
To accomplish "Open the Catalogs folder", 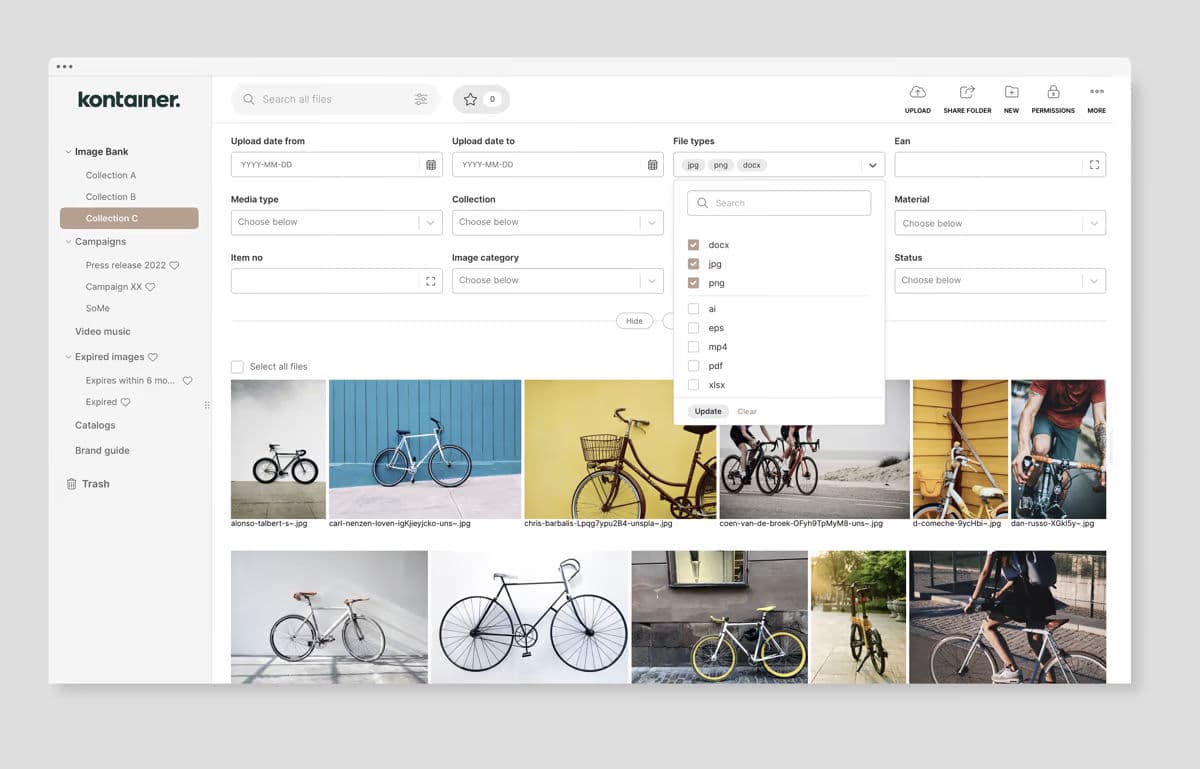I will [x=95, y=426].
